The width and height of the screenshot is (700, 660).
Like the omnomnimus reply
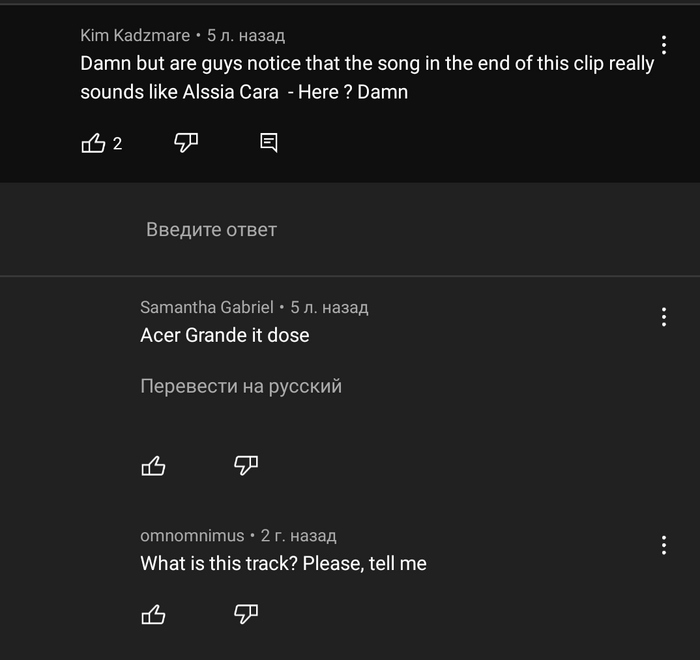tap(153, 615)
